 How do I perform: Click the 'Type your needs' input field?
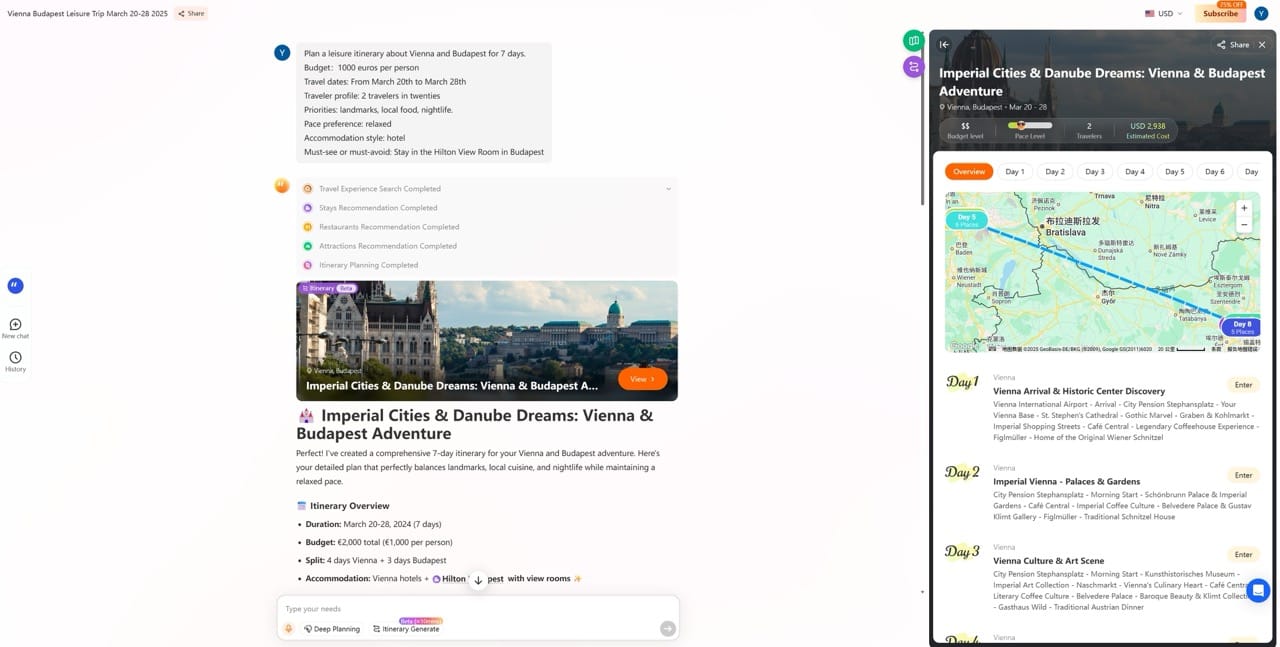click(470, 608)
